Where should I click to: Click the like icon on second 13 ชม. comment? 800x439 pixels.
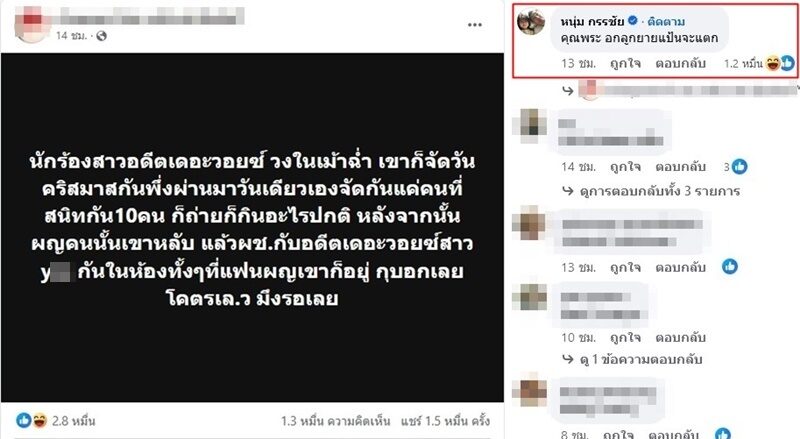tap(730, 266)
